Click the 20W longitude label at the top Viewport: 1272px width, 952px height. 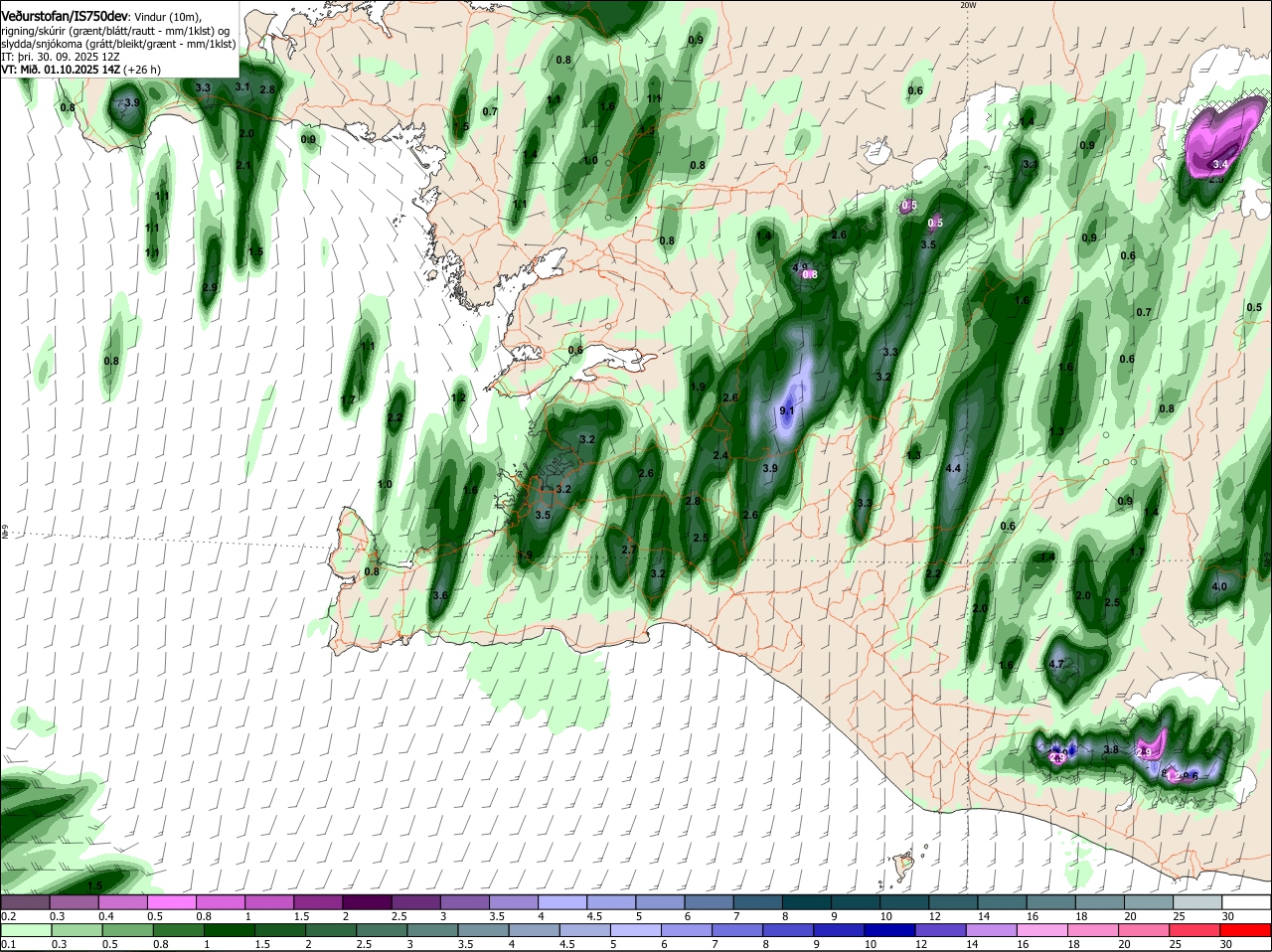tap(969, 5)
